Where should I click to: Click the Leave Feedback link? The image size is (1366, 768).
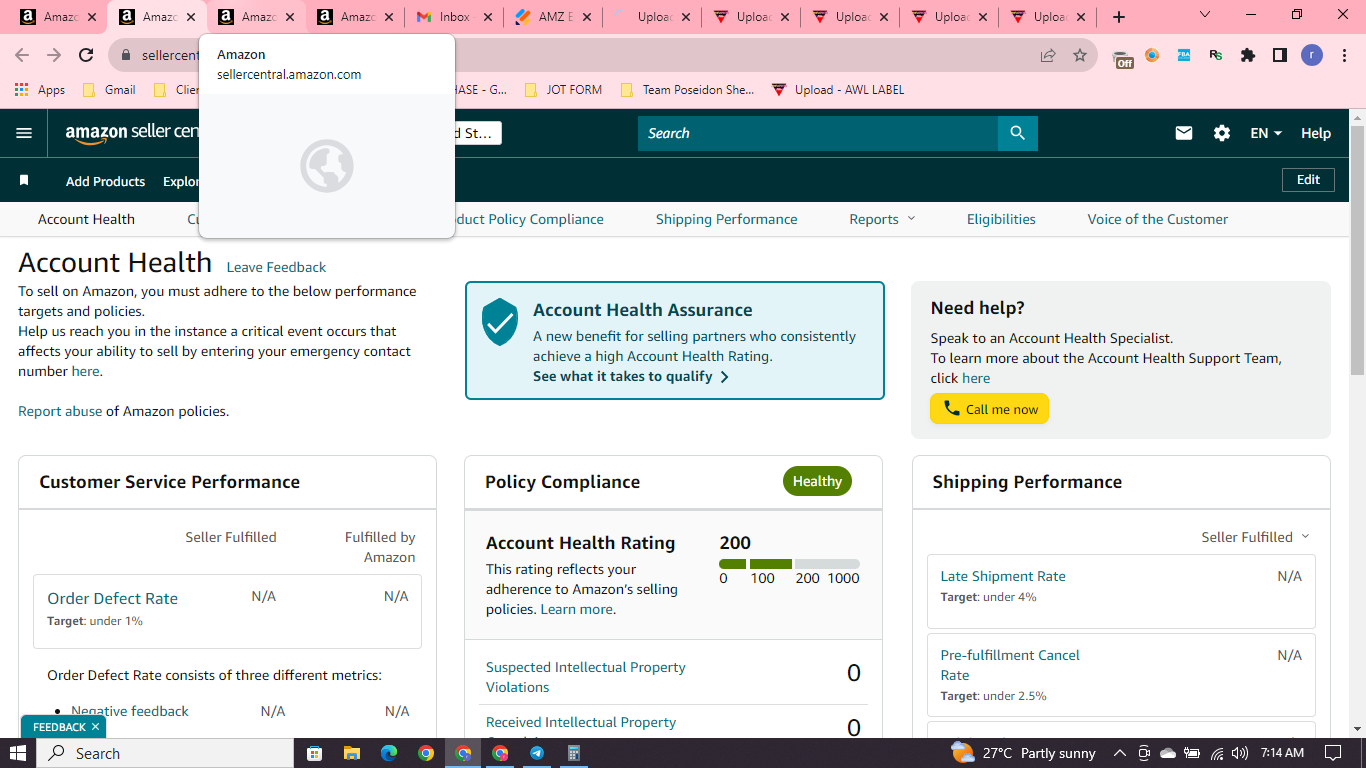click(x=276, y=267)
